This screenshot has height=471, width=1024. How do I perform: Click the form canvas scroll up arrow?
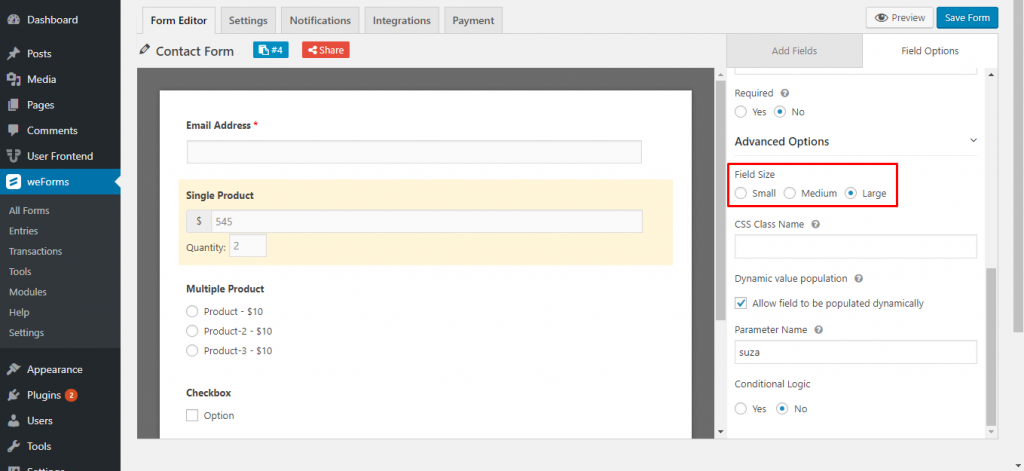coord(720,74)
